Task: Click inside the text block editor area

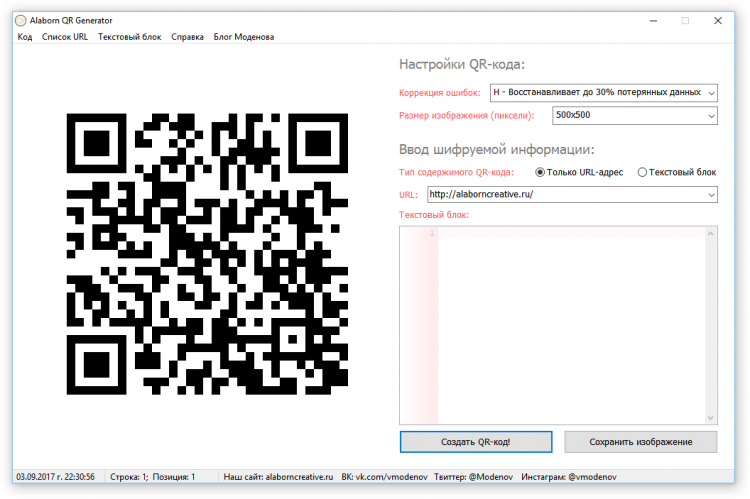Action: [x=571, y=325]
